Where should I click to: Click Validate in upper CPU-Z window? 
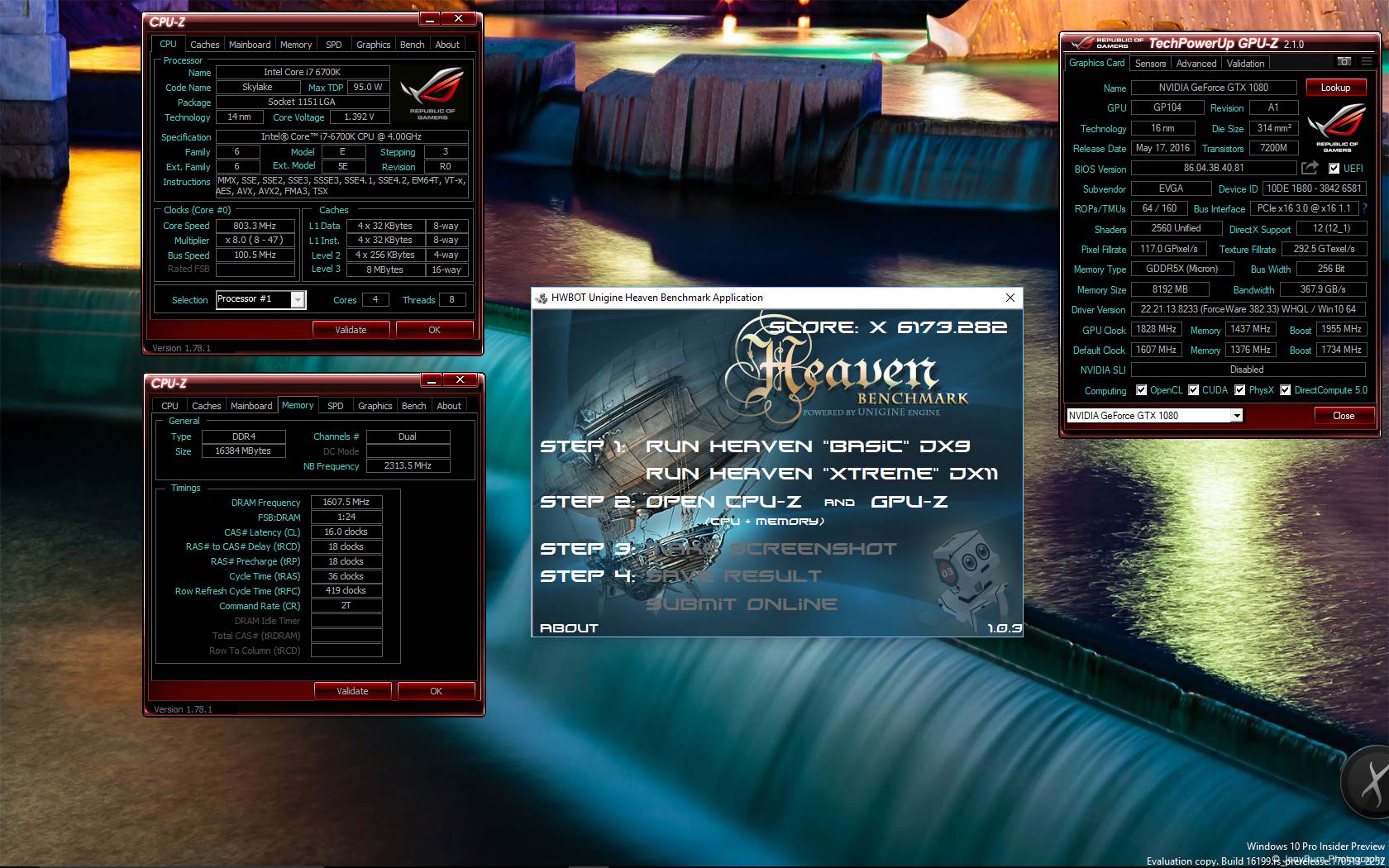coord(351,330)
